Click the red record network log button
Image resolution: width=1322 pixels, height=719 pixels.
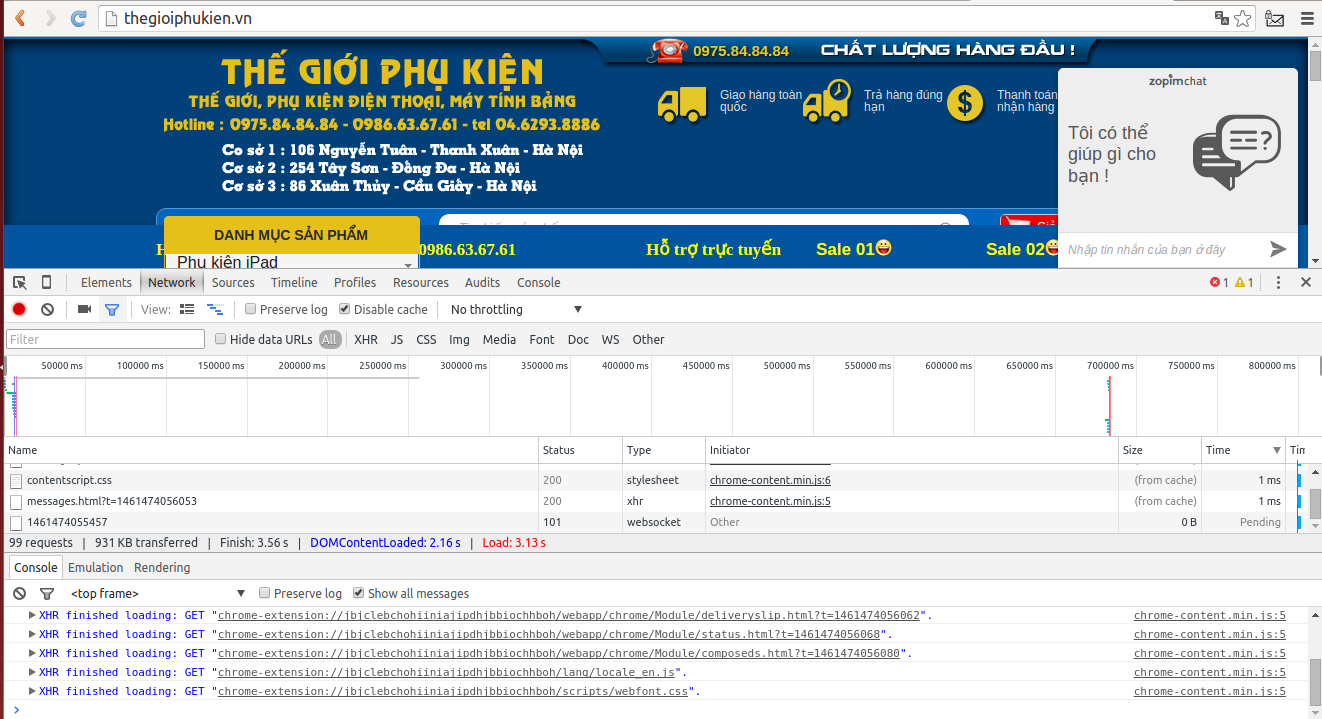coord(19,309)
